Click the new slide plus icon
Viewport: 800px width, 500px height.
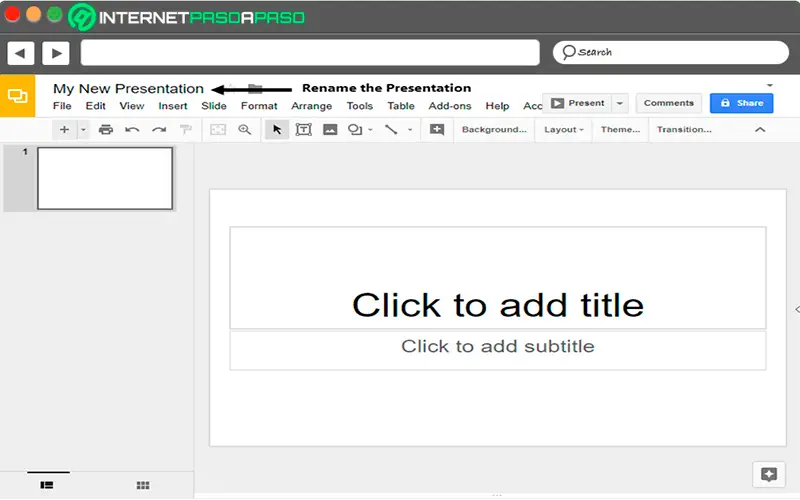tap(64, 130)
